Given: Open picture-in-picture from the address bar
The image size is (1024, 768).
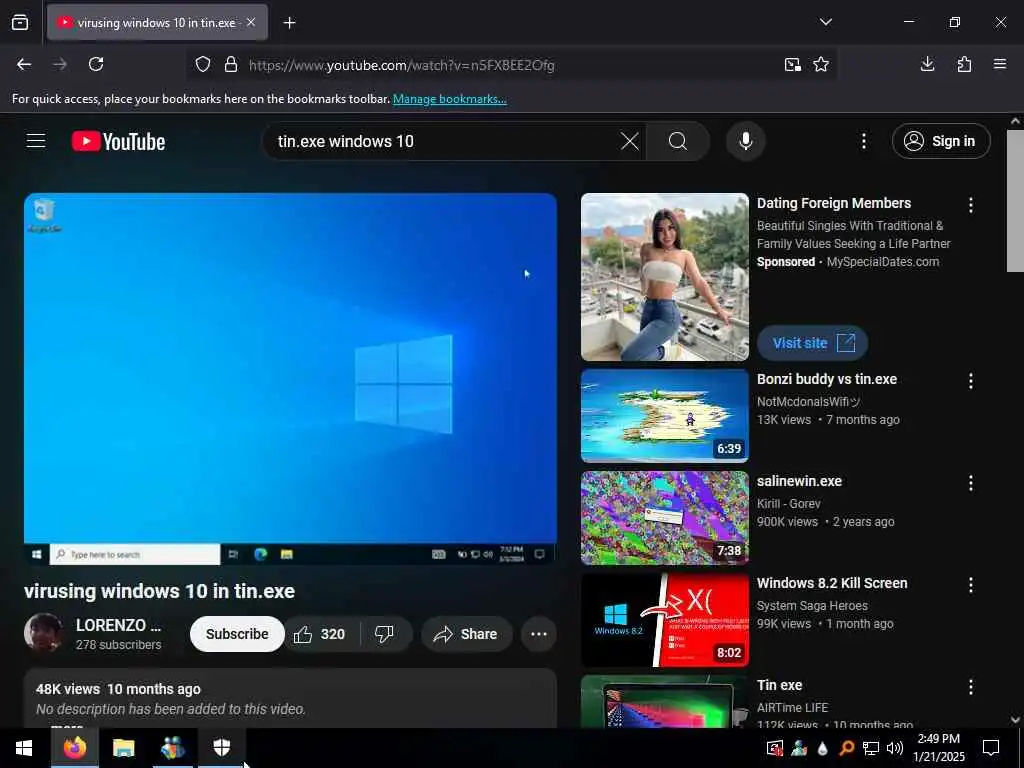Looking at the screenshot, I should [x=793, y=64].
